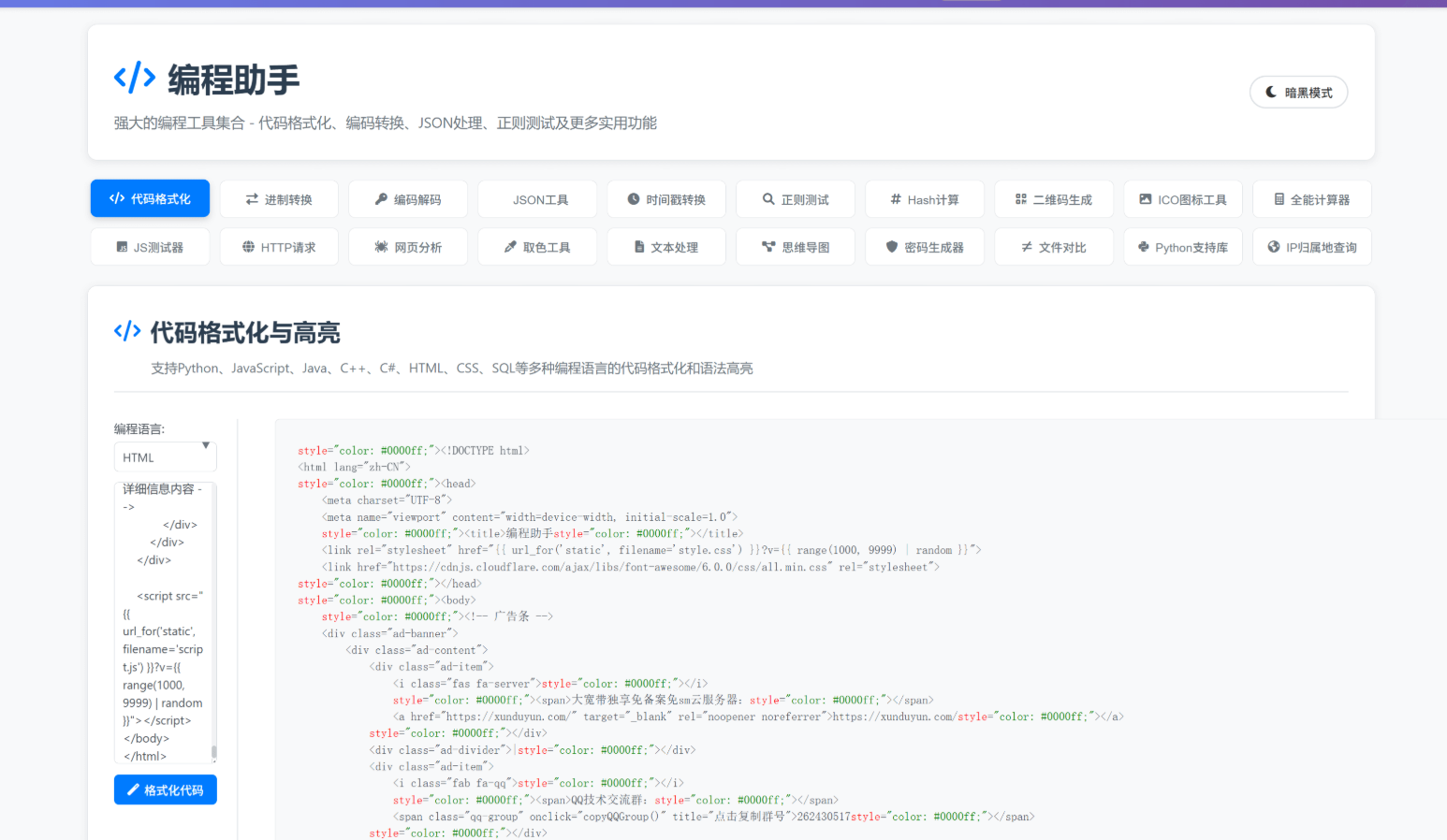Click the exchange arrows icon of 进制转换
The image size is (1447, 840).
click(x=252, y=199)
